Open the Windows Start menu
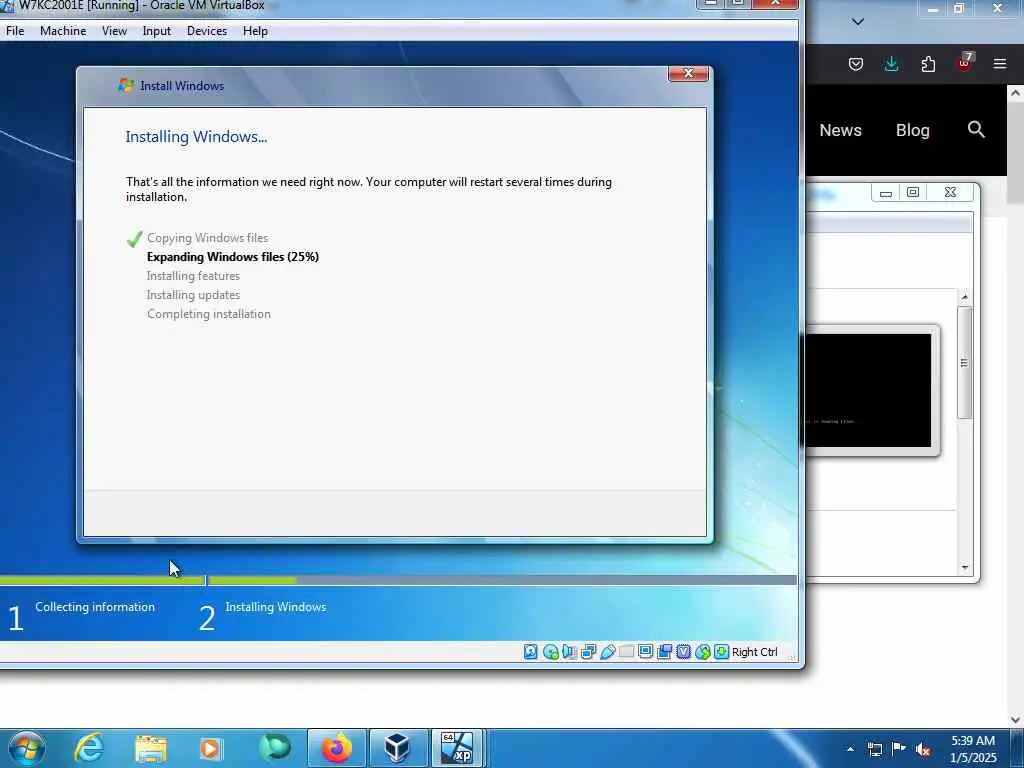 [x=27, y=748]
